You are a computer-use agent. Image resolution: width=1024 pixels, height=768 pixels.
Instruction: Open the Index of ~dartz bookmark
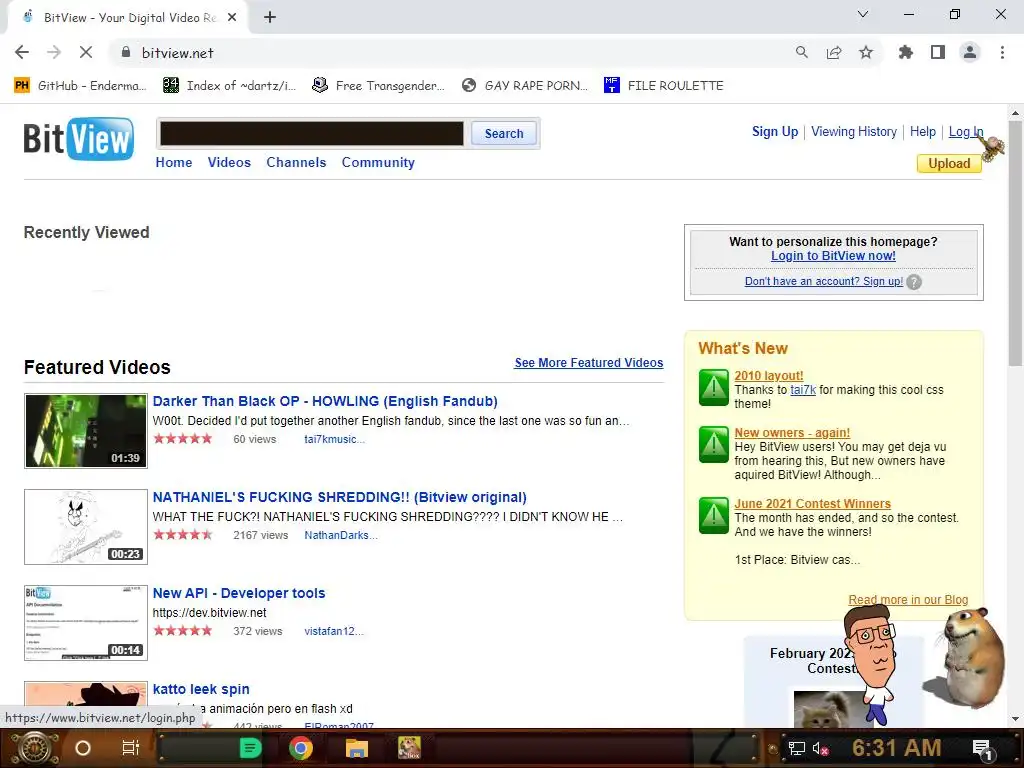coord(229,86)
